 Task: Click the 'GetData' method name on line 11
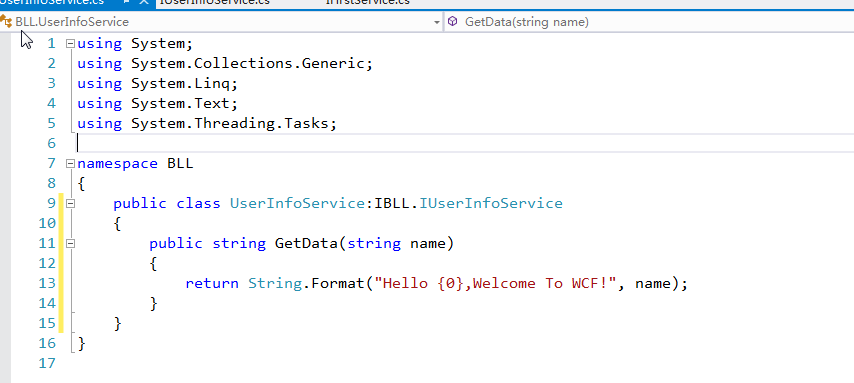(306, 244)
